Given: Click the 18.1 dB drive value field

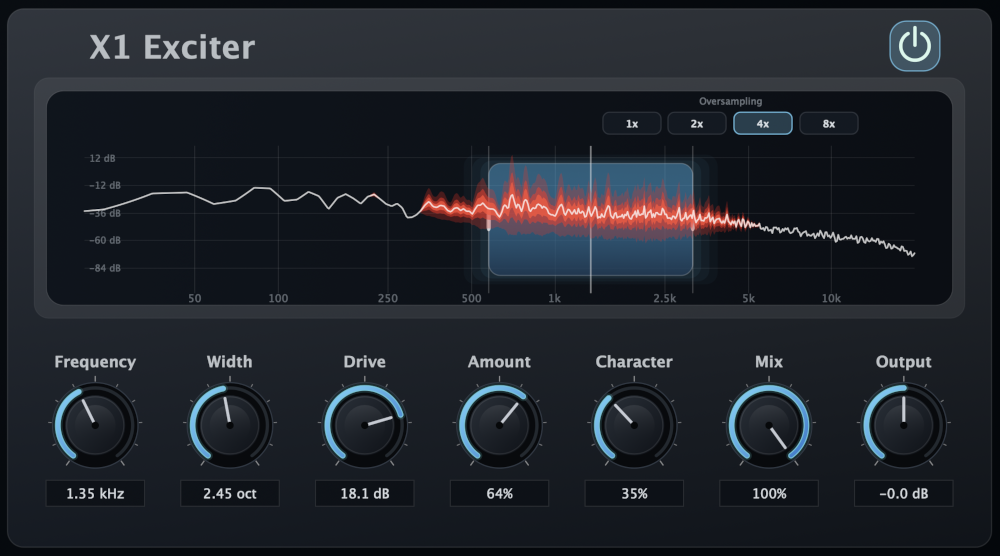Looking at the screenshot, I should [365, 494].
